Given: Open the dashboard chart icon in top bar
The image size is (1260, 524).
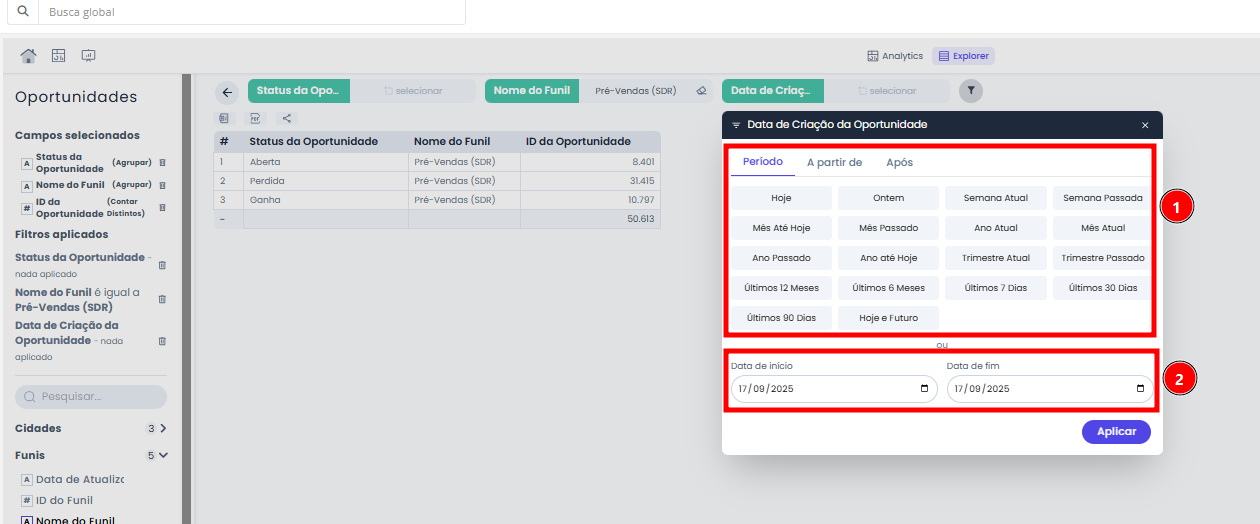Looking at the screenshot, I should point(58,56).
